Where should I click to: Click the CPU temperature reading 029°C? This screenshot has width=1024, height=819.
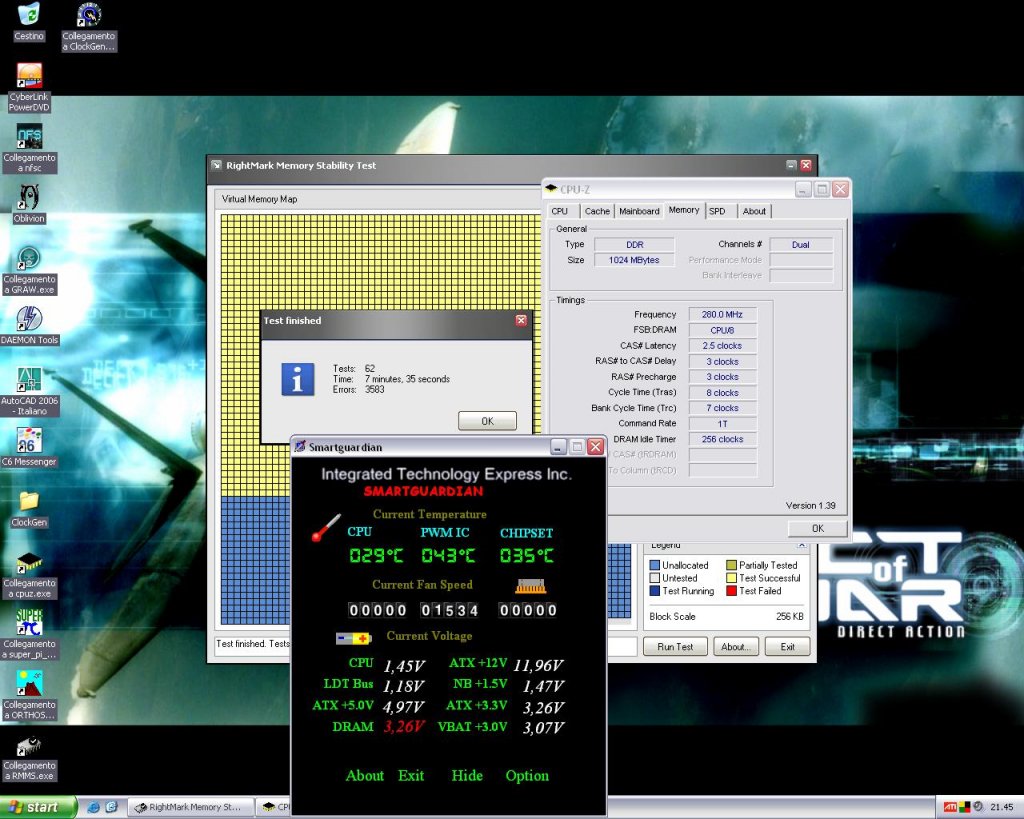[376, 556]
